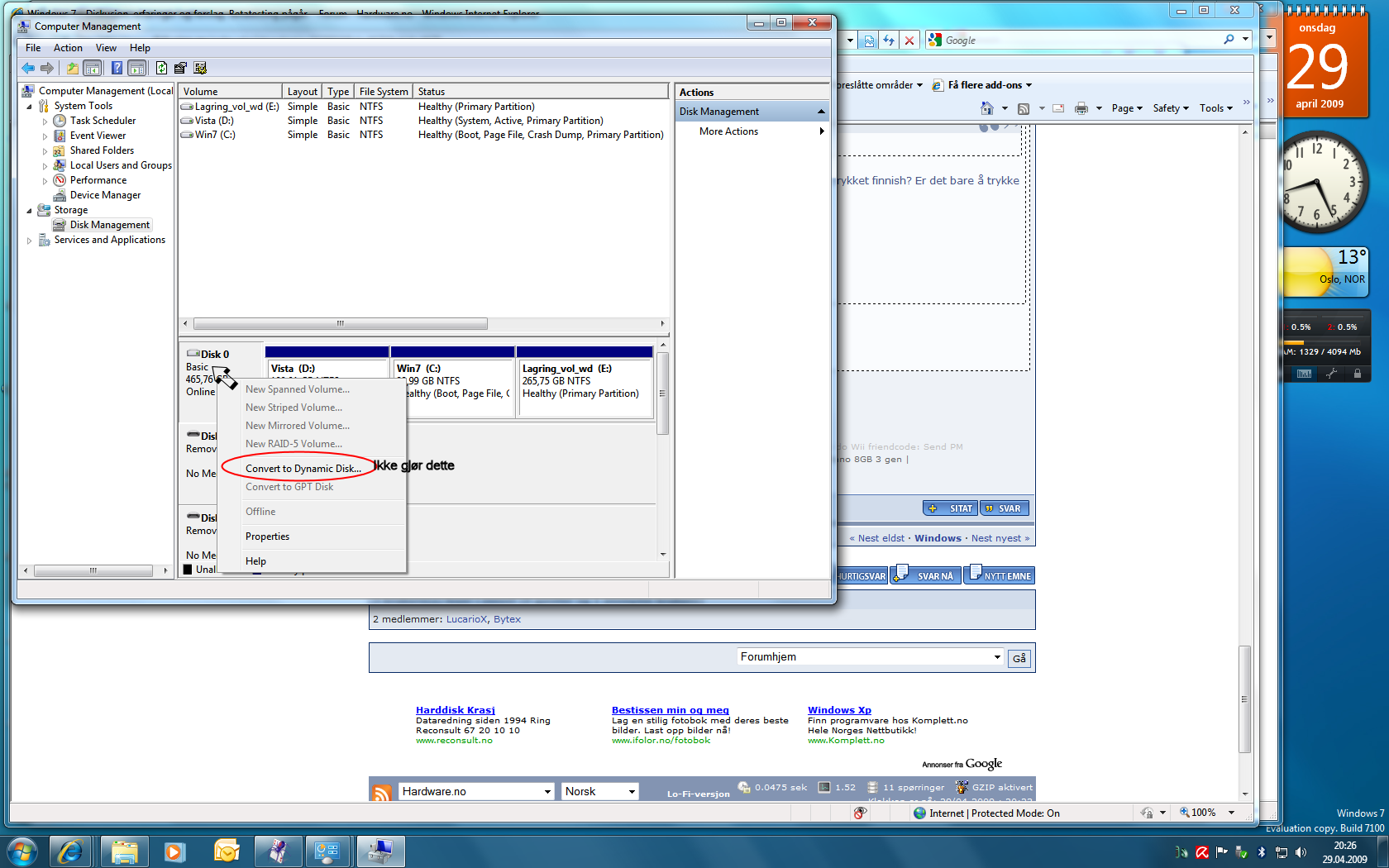Click the NYTT EMNE button
The height and width of the screenshot is (868, 1389).
1000,575
